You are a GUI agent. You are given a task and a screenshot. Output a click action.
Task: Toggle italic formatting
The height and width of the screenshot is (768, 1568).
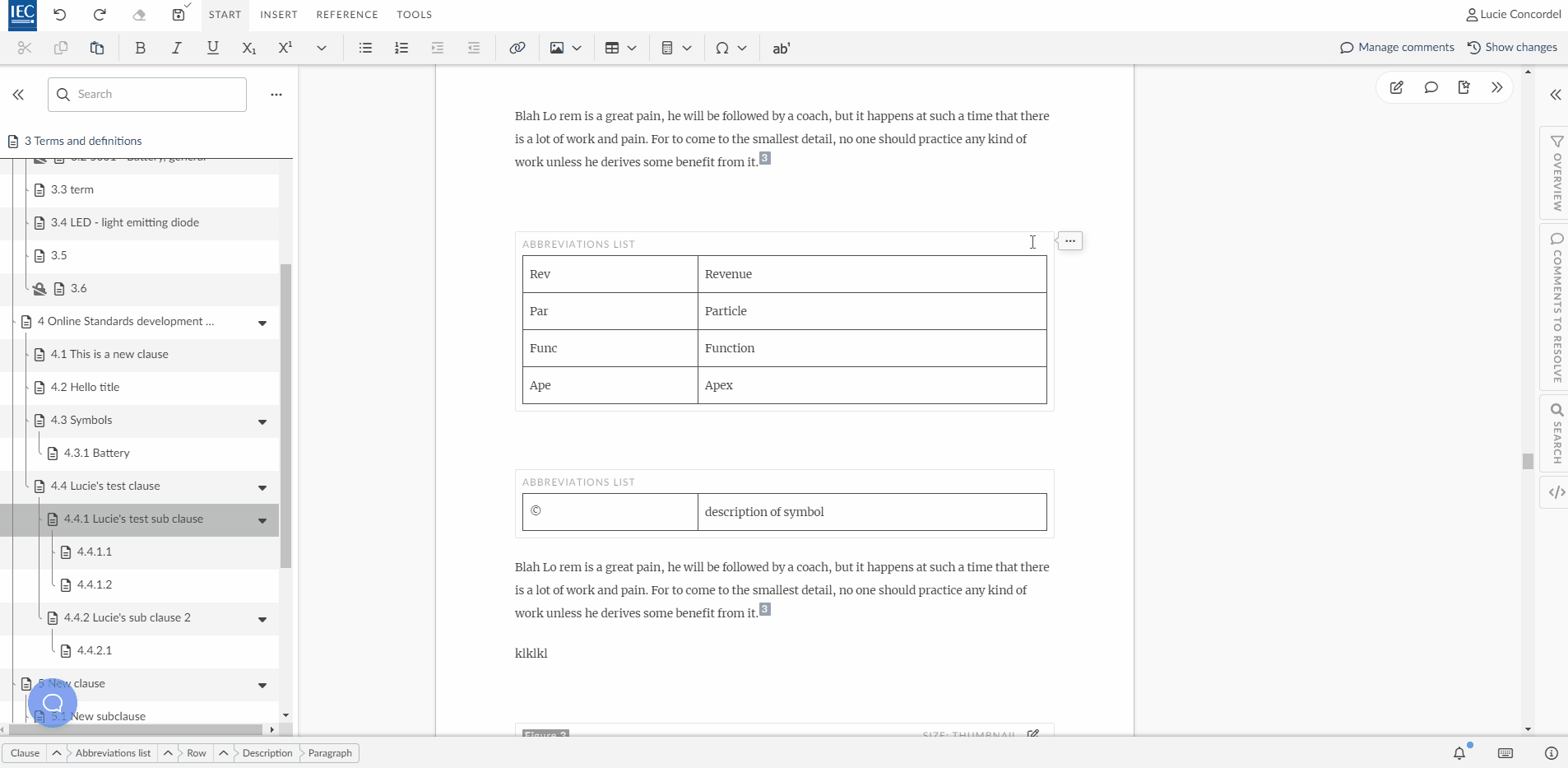click(176, 48)
